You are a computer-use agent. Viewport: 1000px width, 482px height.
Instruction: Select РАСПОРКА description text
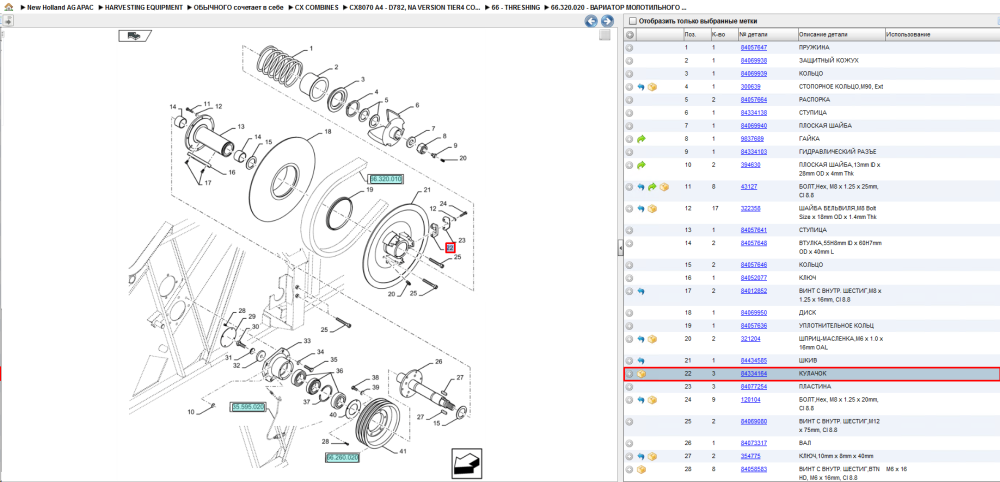point(814,100)
